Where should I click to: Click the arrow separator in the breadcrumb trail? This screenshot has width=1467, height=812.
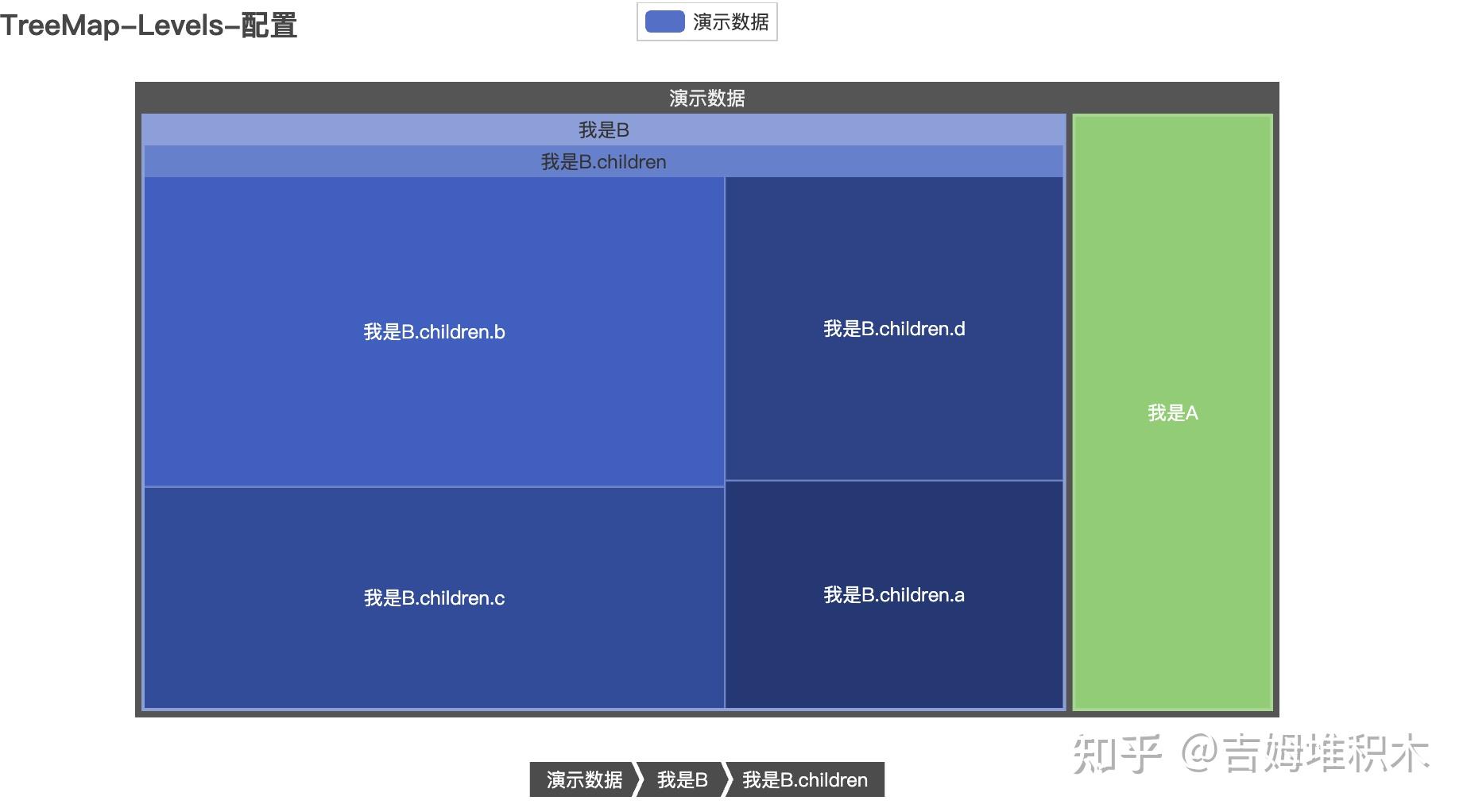point(637,779)
